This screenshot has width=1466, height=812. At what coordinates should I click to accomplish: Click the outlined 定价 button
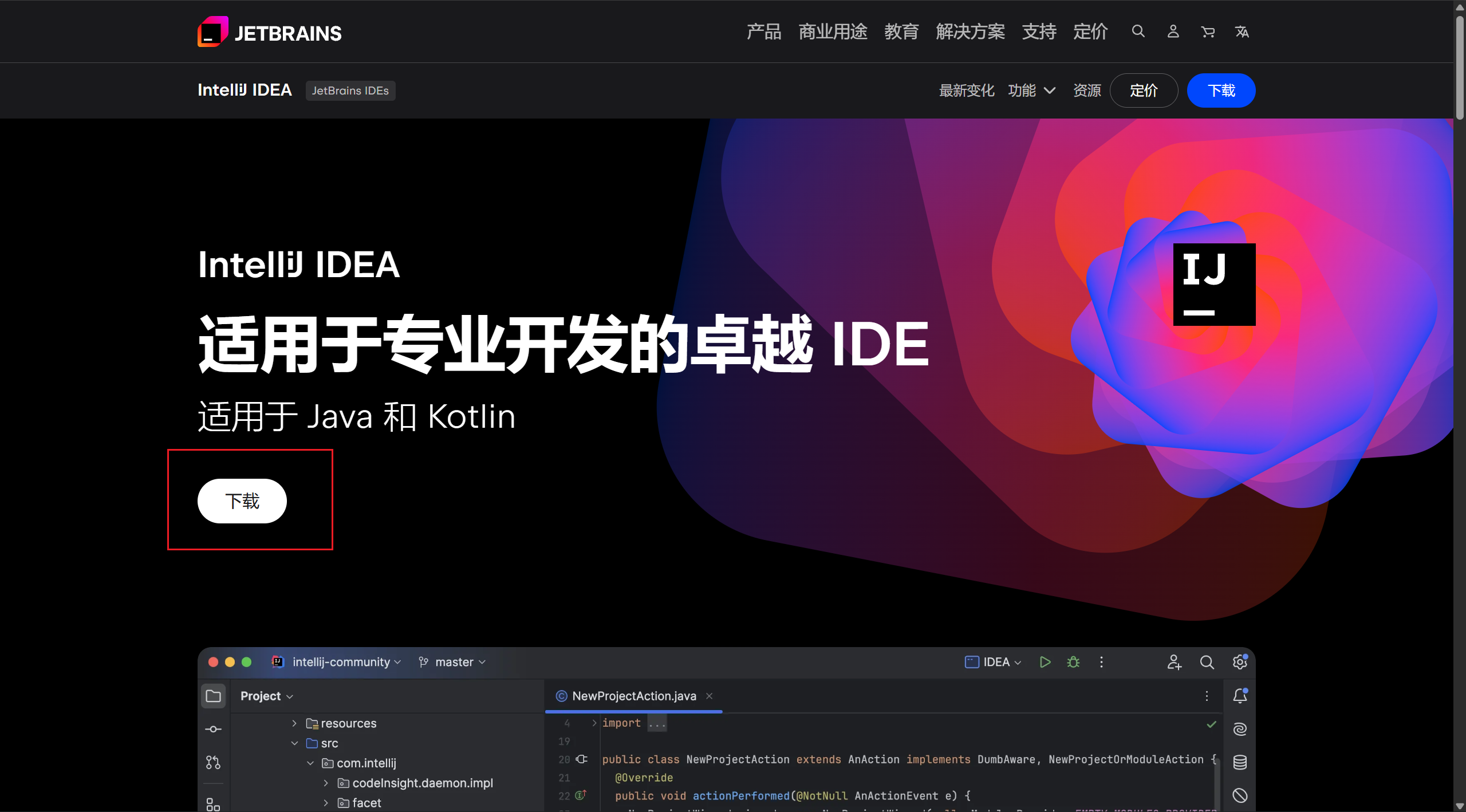click(x=1144, y=90)
